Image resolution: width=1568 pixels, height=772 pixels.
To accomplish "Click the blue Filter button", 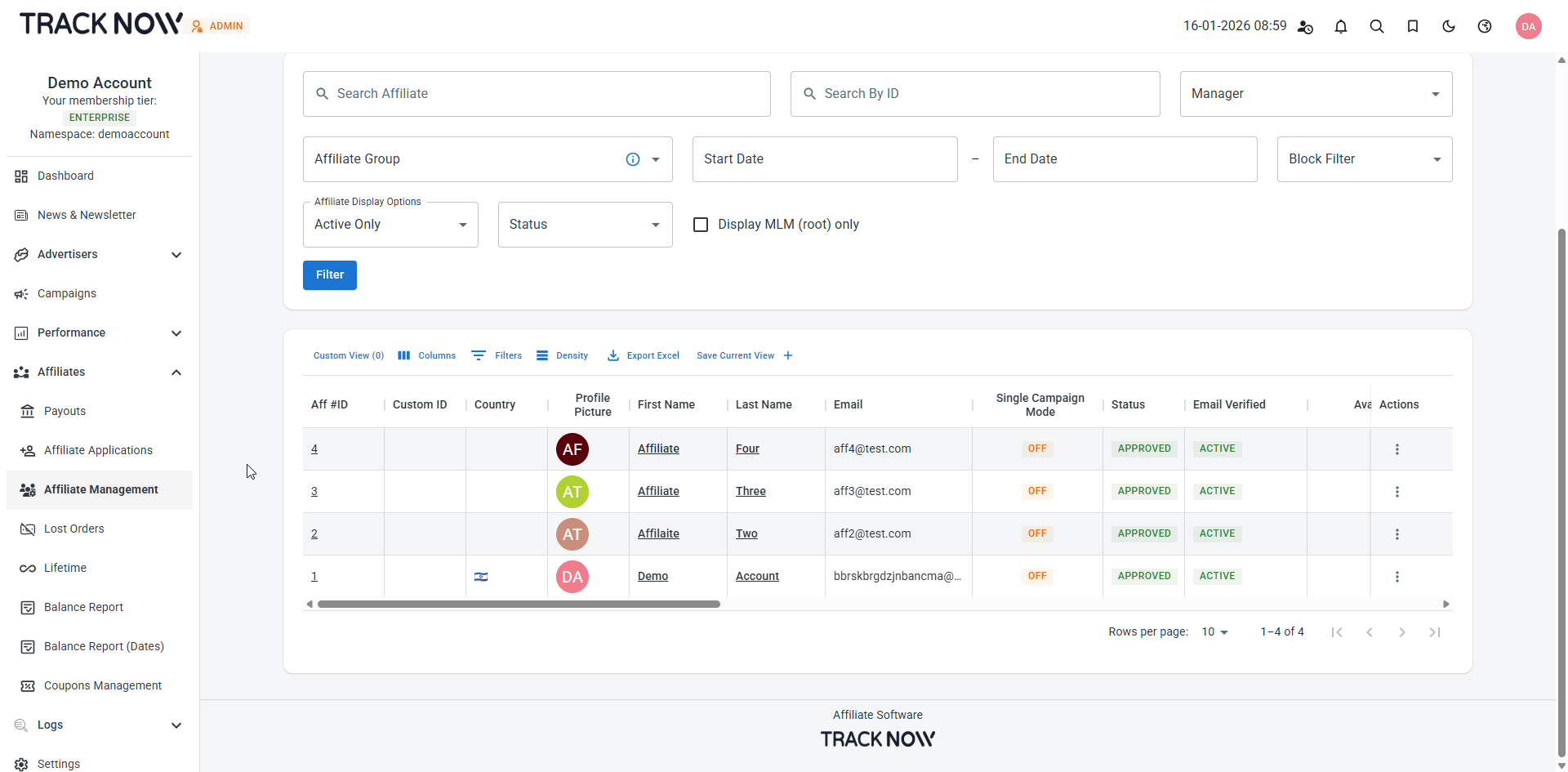I will pyautogui.click(x=330, y=275).
